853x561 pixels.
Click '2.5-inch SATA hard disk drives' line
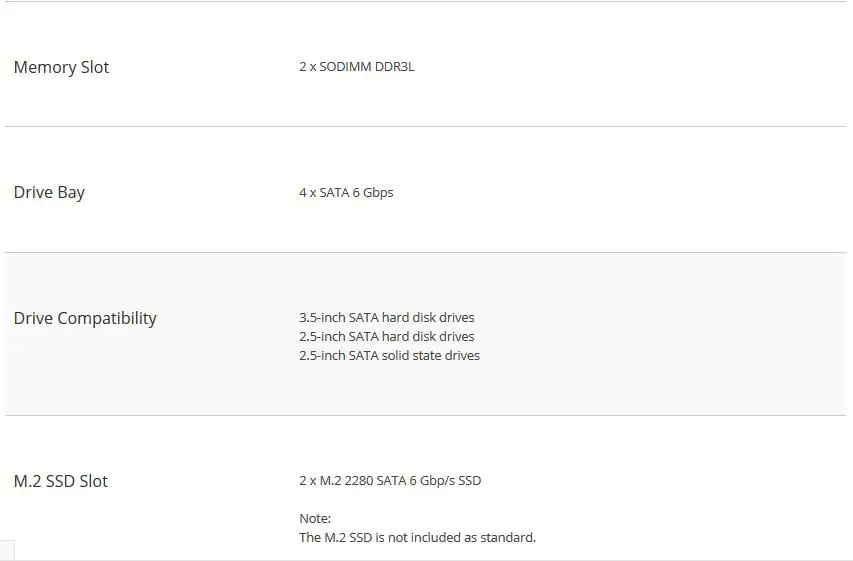(x=387, y=336)
